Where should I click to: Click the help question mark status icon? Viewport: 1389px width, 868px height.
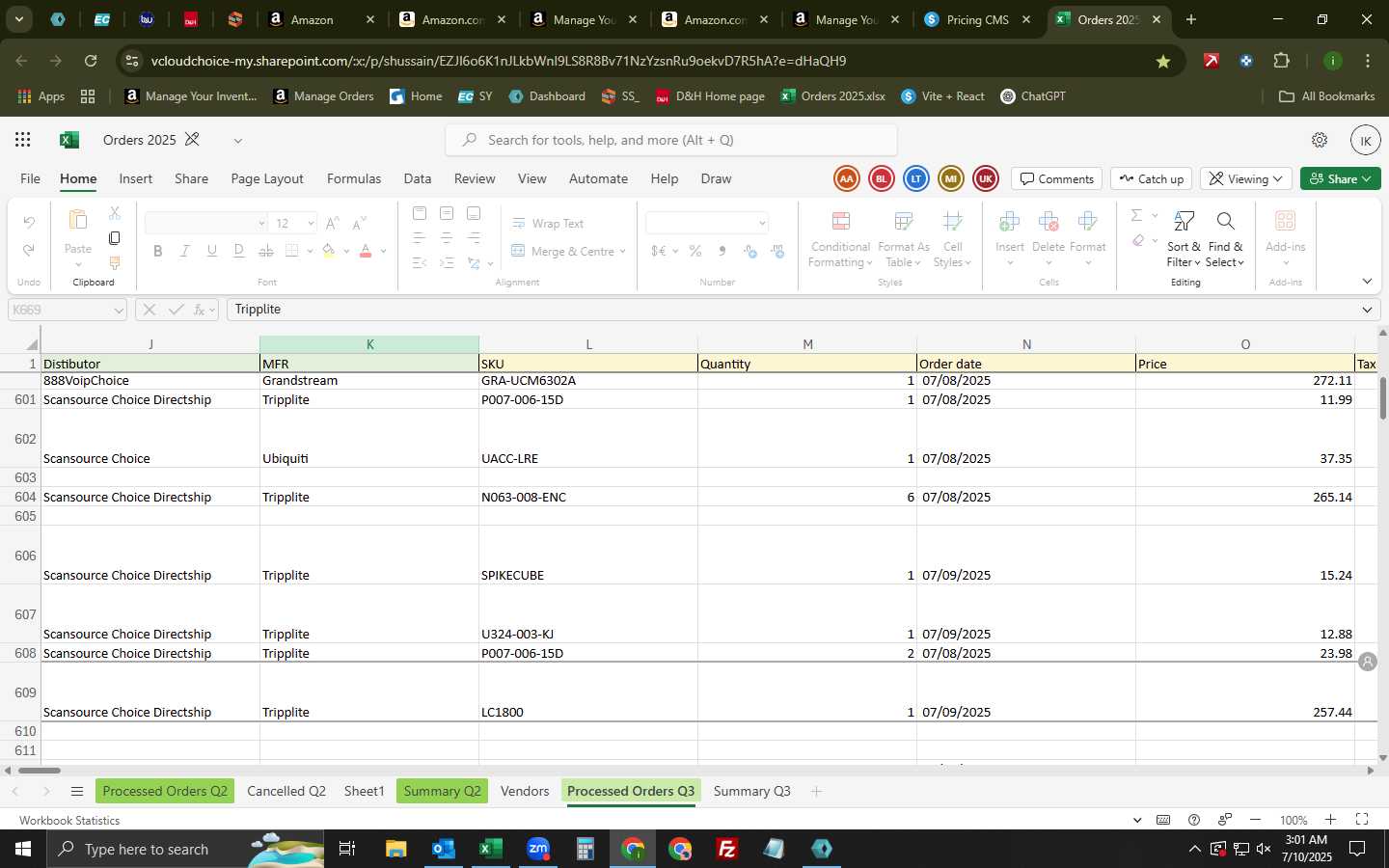pos(1194,820)
